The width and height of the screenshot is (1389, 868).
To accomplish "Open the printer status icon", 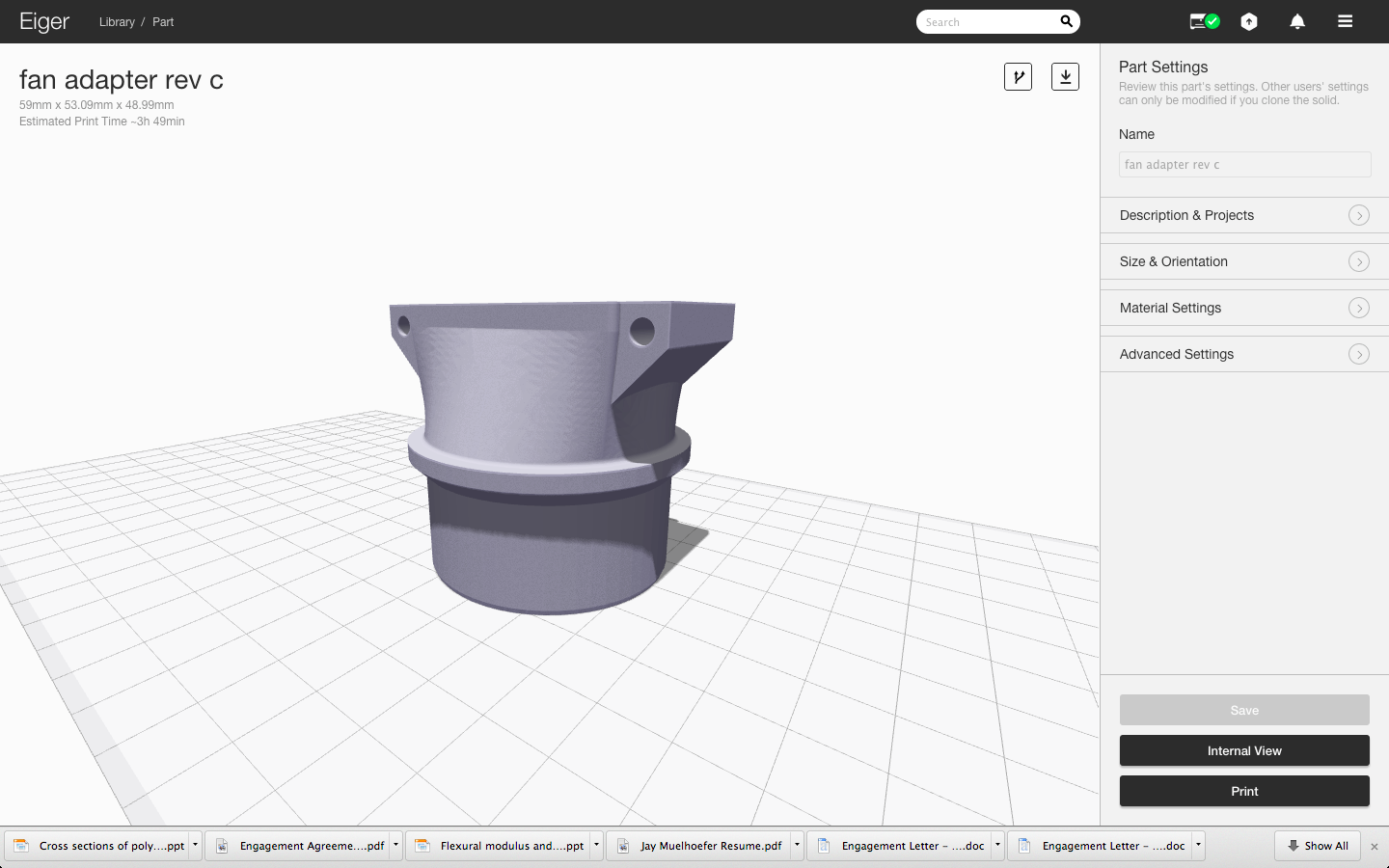I will [1204, 21].
